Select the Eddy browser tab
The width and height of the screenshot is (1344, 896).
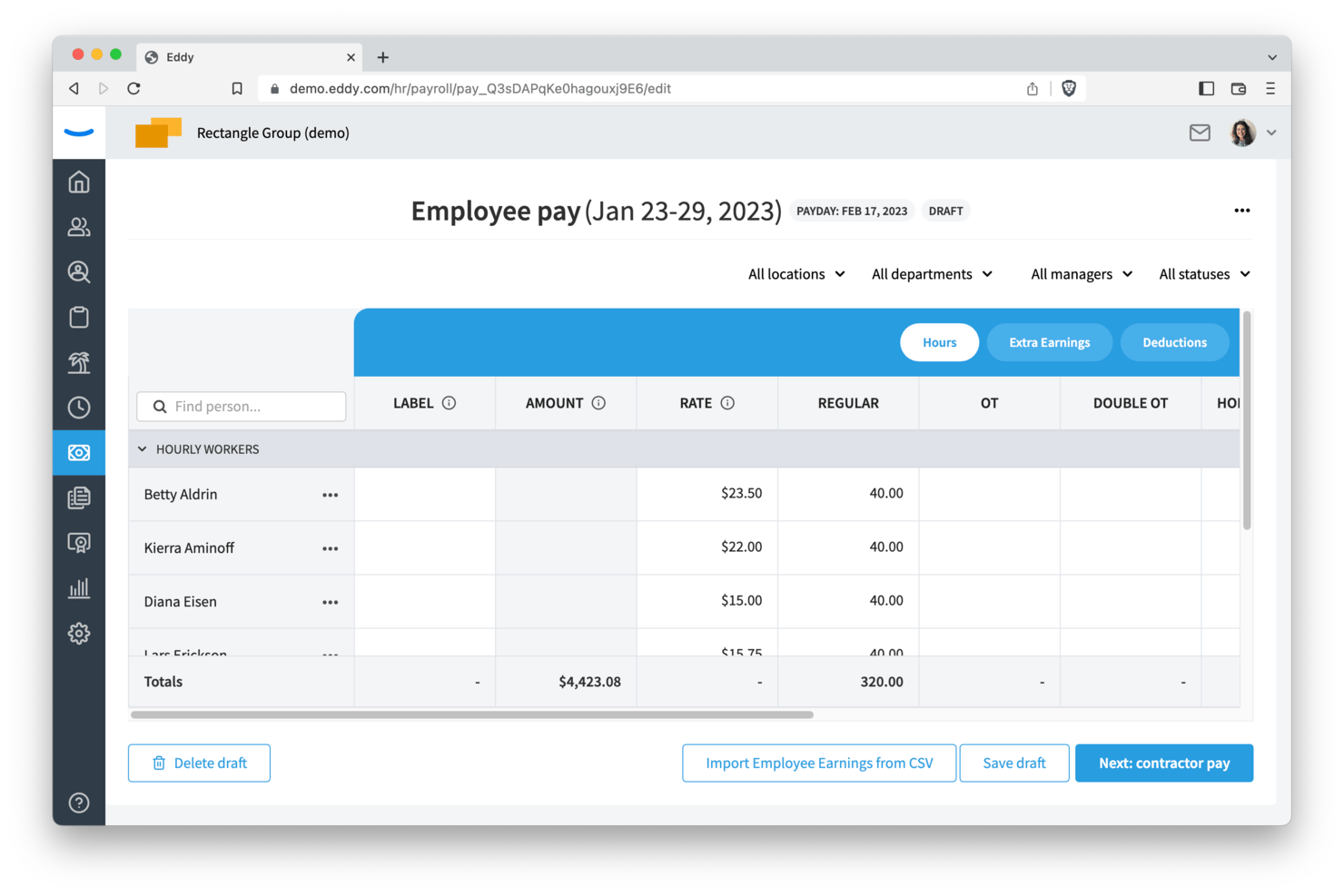click(x=249, y=57)
